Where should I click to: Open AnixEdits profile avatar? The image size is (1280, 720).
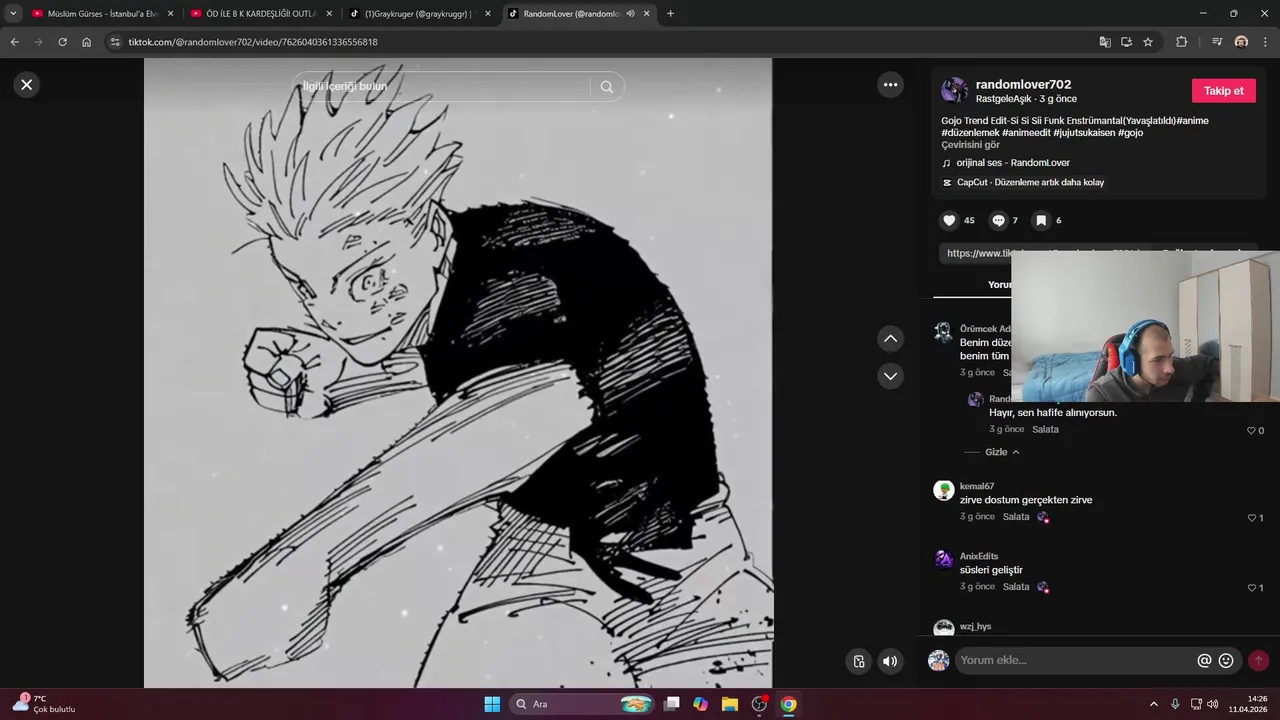943,560
